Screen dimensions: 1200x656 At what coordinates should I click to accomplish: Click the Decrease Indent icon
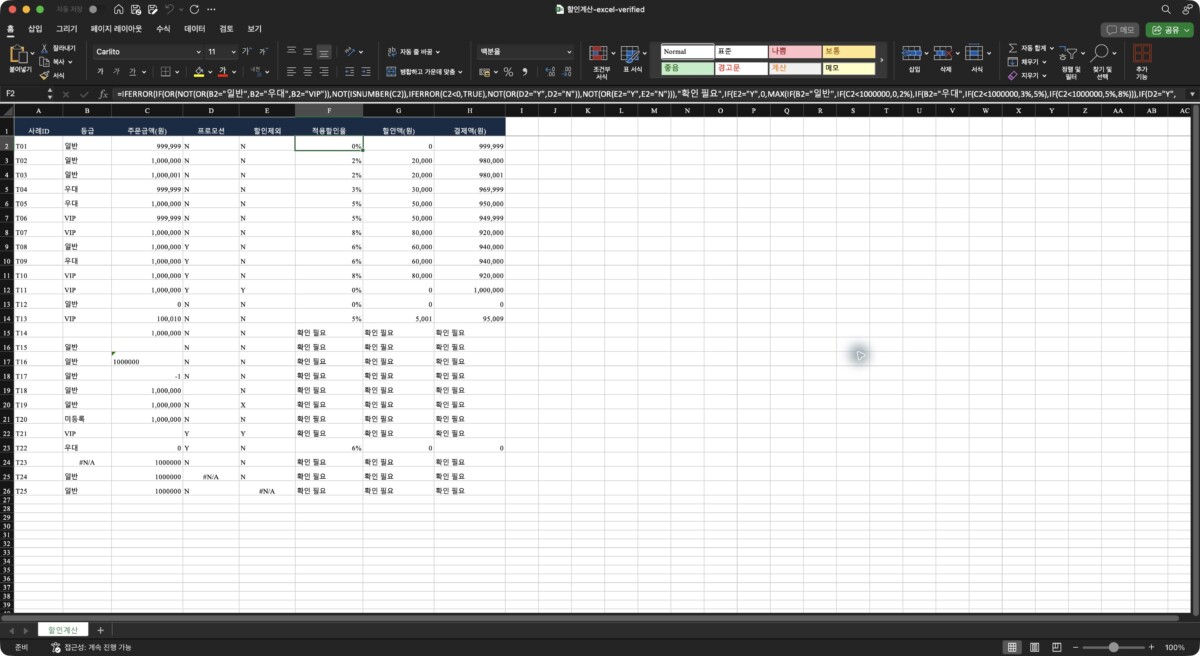(350, 72)
